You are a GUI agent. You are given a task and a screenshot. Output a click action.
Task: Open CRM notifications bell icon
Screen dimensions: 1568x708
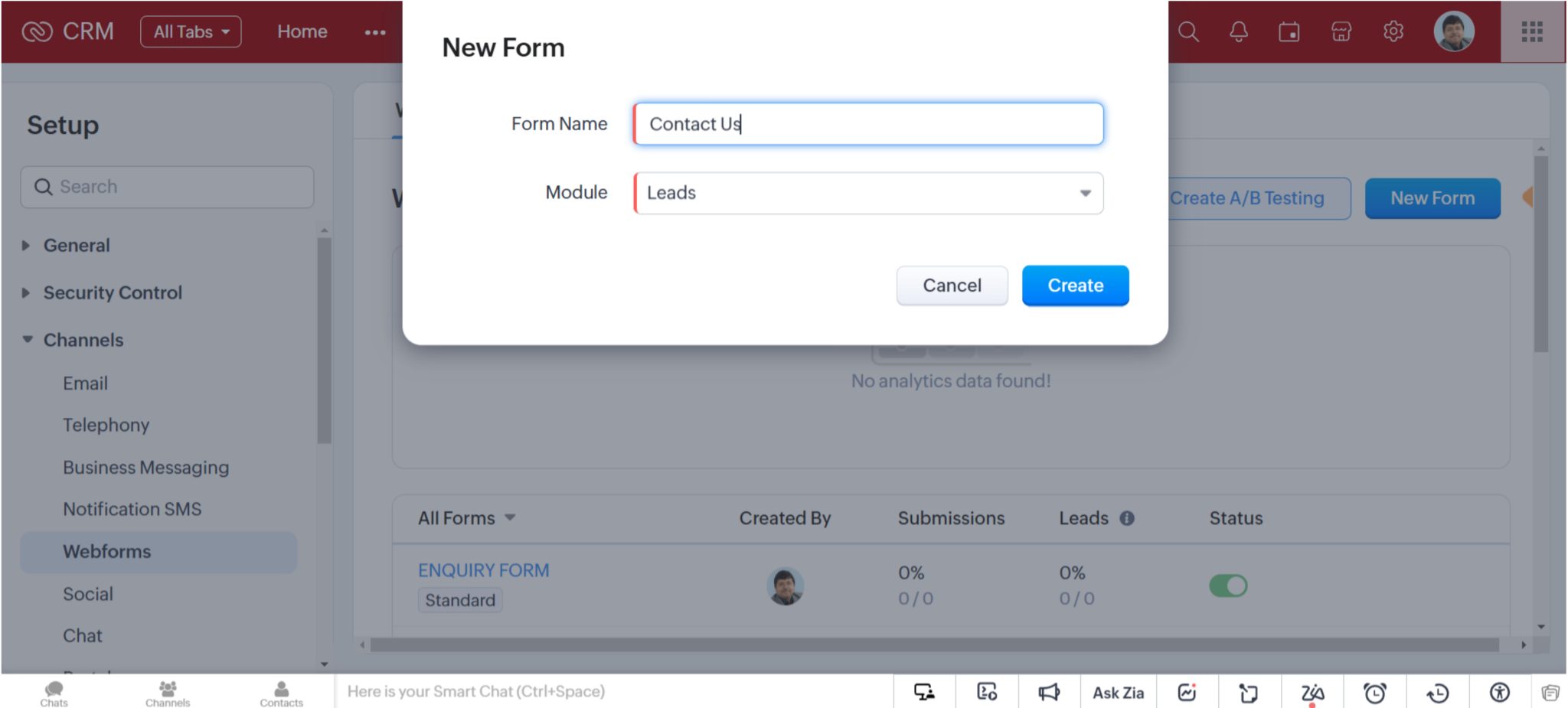(x=1239, y=32)
